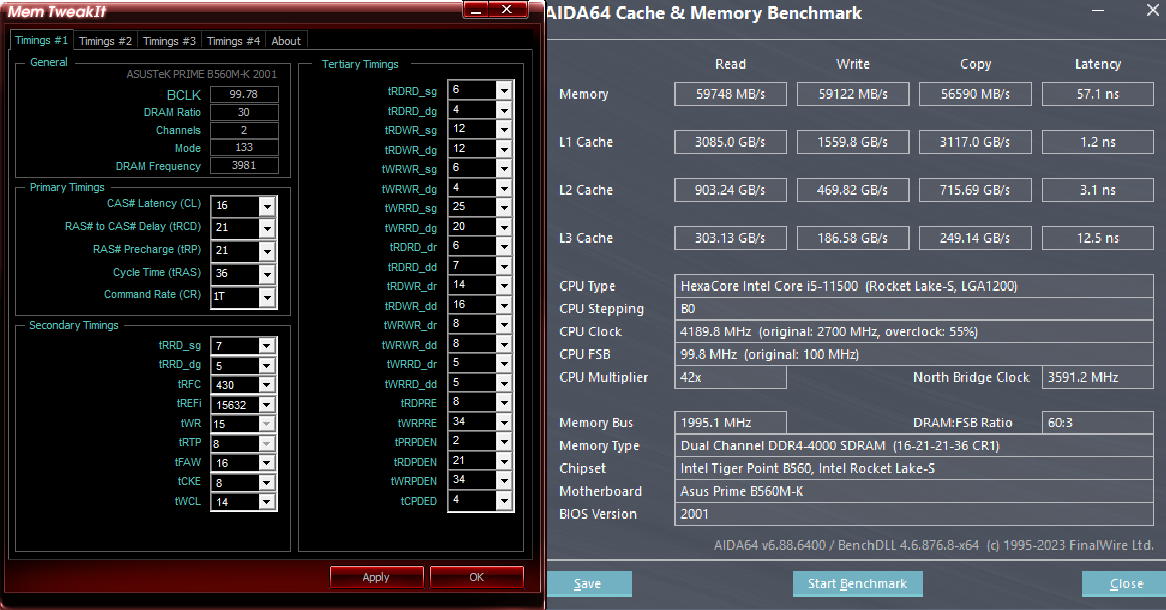Open the tWRWR_dg dropdown

click(x=504, y=188)
